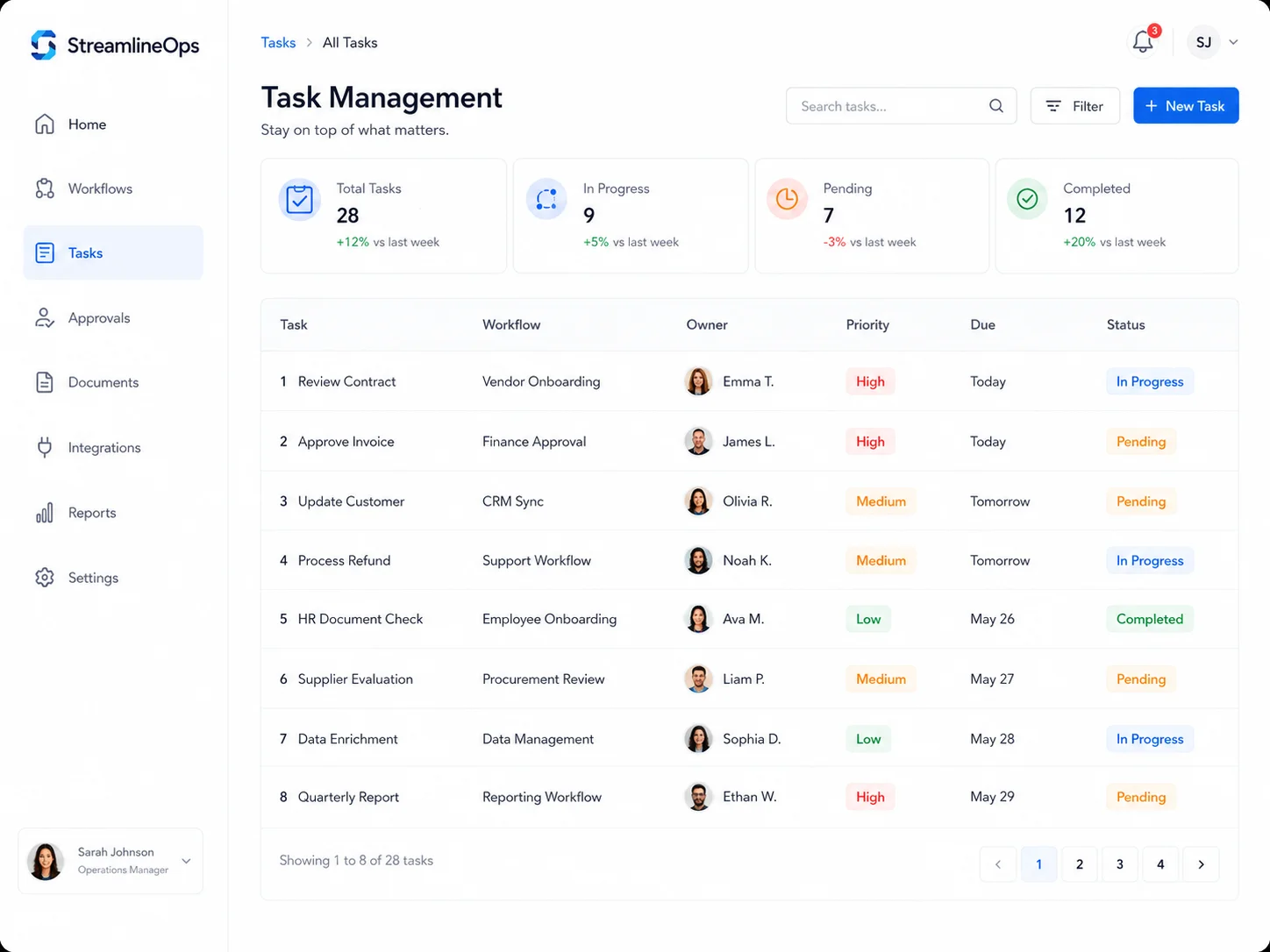Click the In Progress card icon
This screenshot has height=952, width=1270.
[x=546, y=199]
